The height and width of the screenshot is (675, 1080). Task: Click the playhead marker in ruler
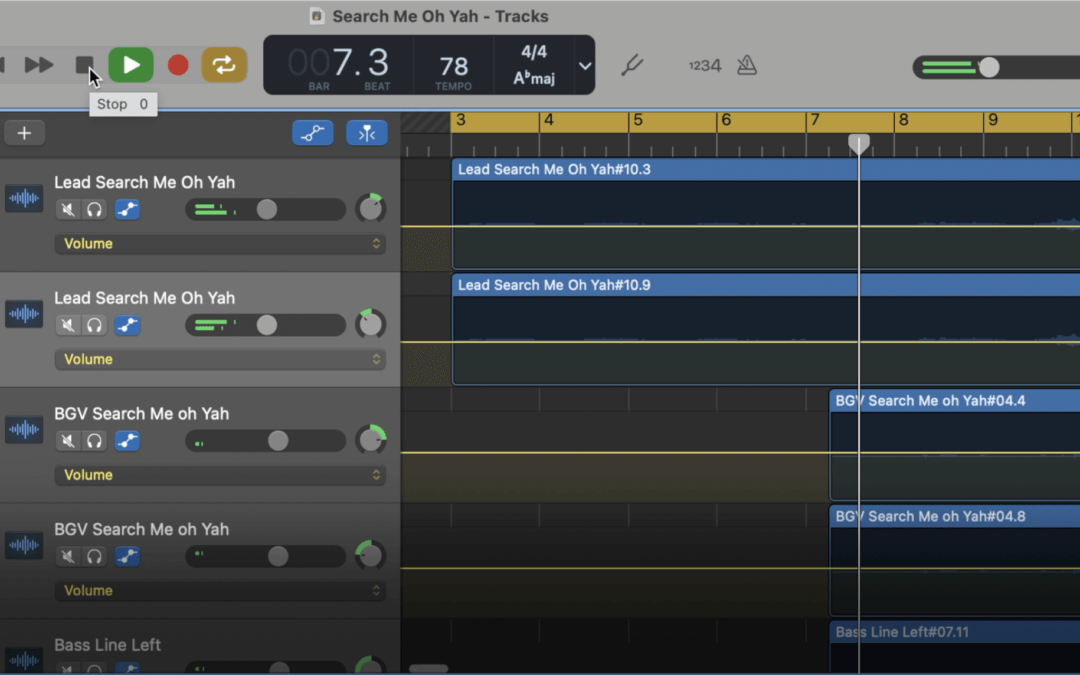click(858, 144)
